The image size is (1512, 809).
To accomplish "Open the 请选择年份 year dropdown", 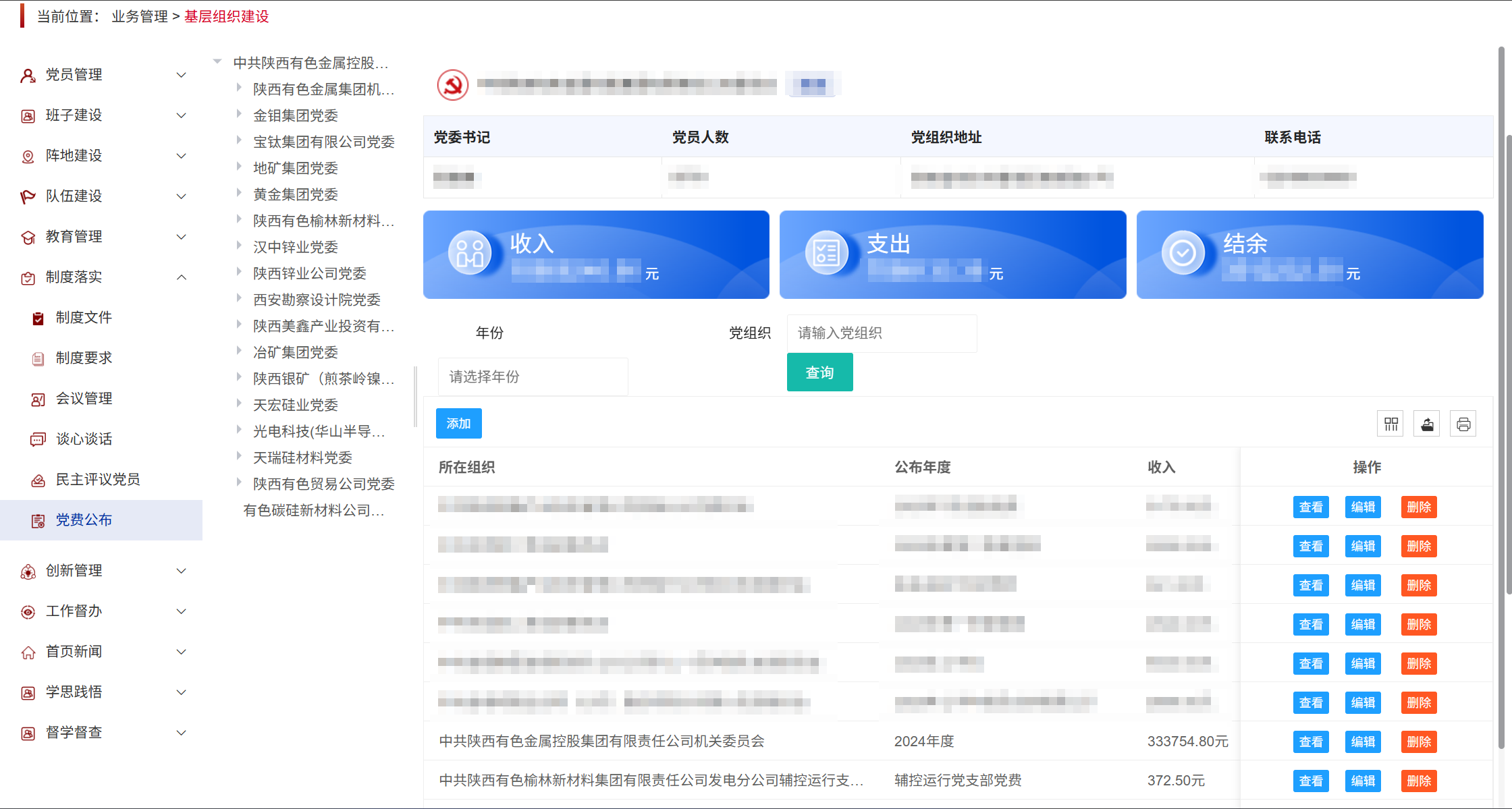I will point(533,376).
